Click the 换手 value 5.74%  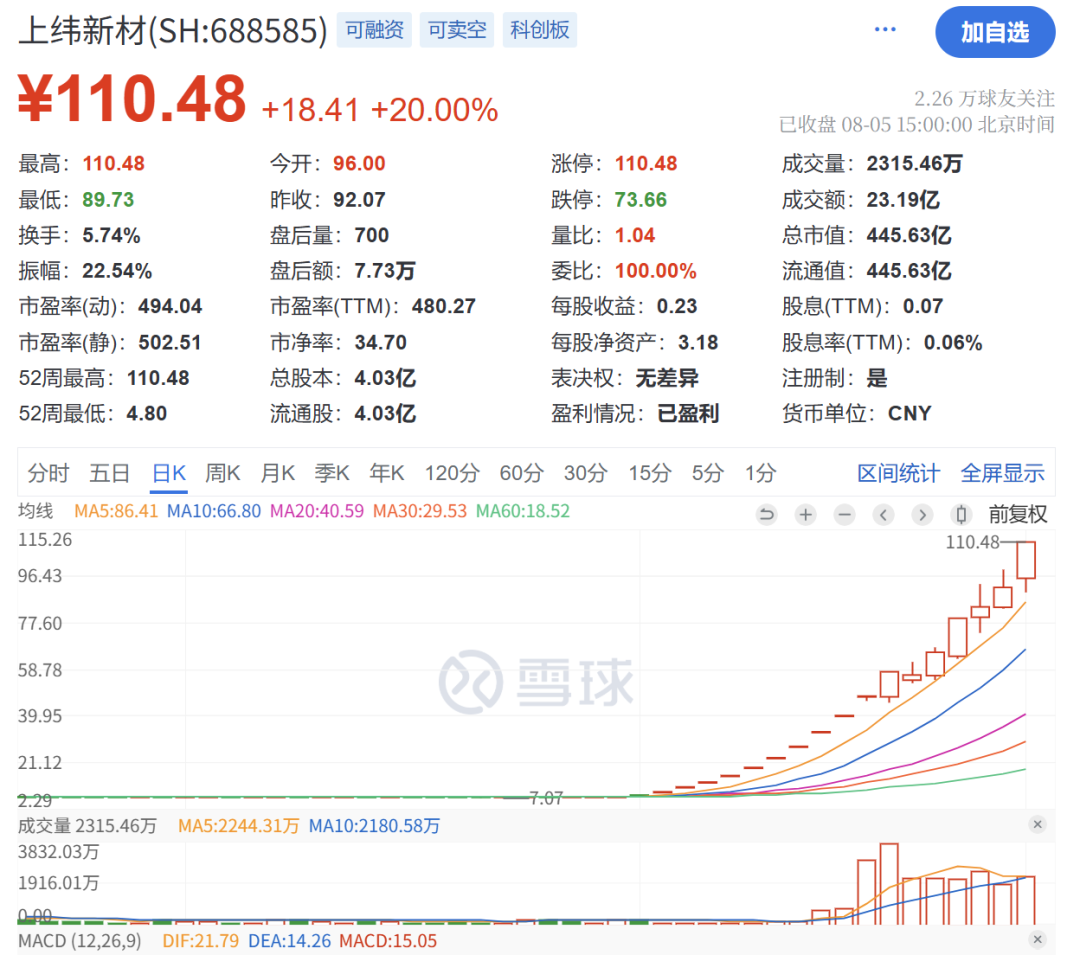click(112, 235)
